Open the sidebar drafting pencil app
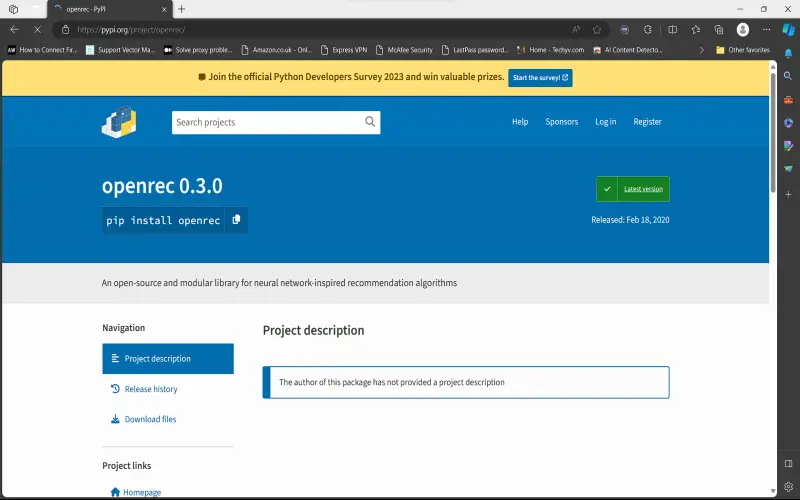The image size is (800, 500). 789,146
